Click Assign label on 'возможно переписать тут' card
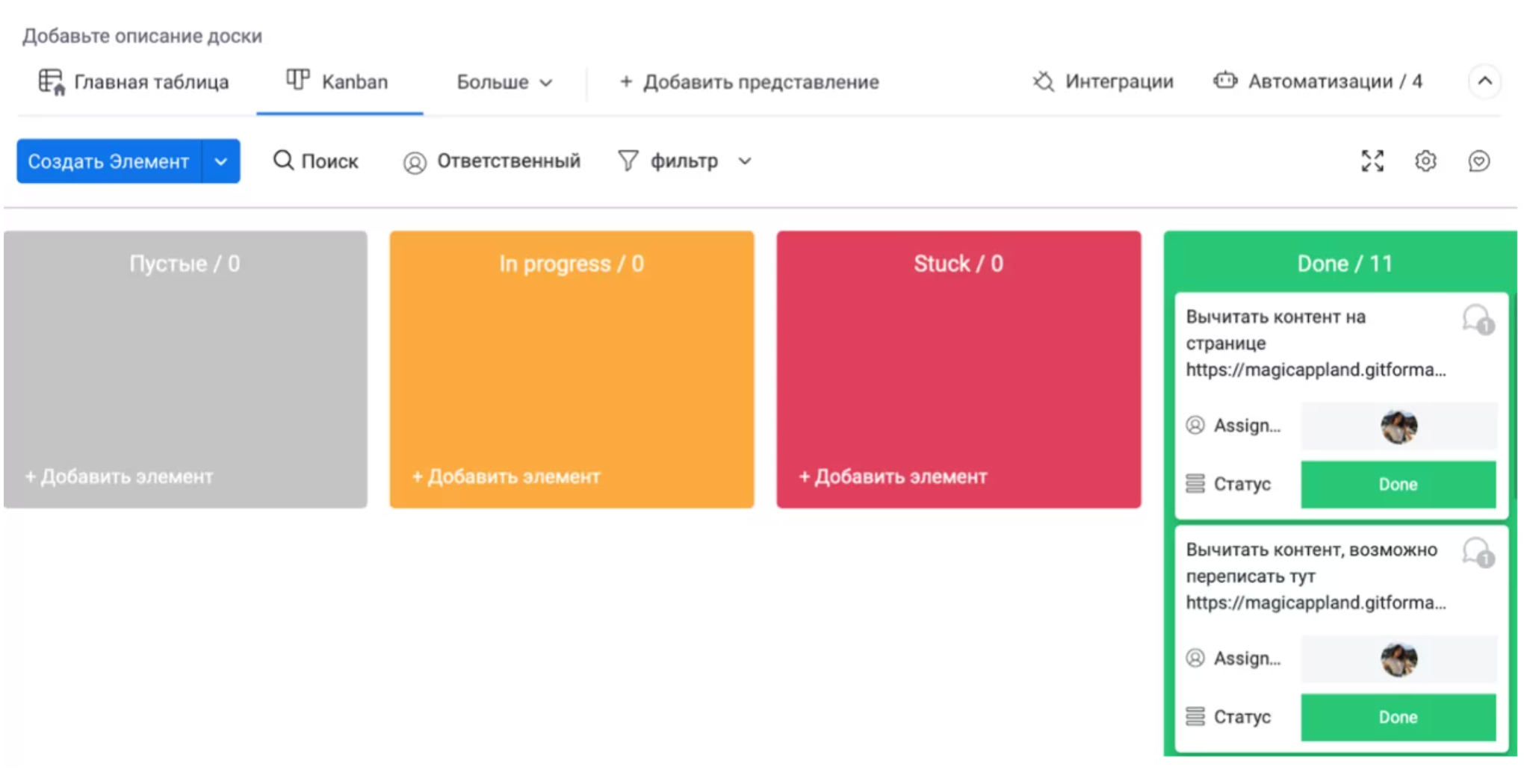The image size is (1524, 784). (1247, 659)
